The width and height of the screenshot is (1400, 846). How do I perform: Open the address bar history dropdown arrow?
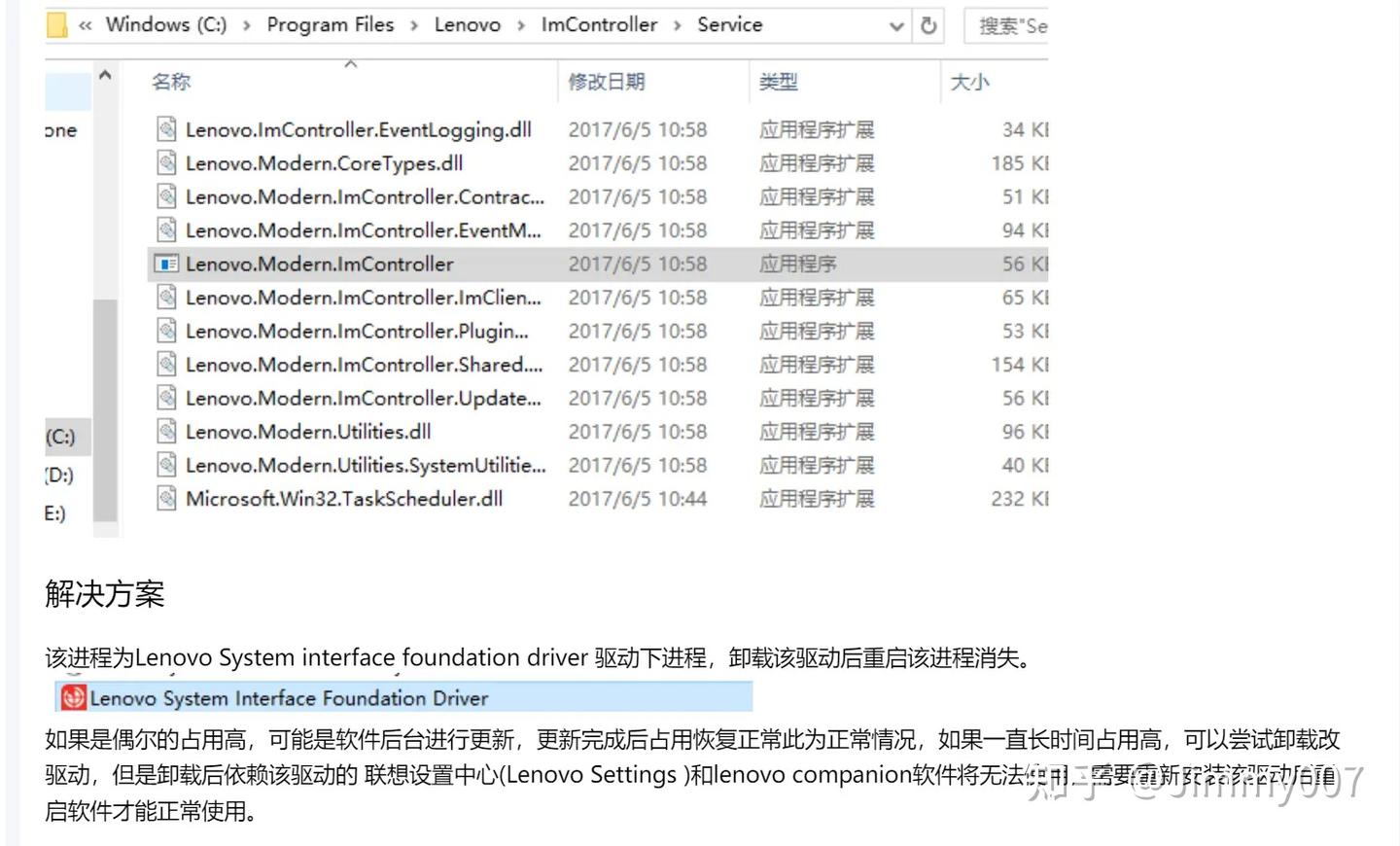pos(895,25)
